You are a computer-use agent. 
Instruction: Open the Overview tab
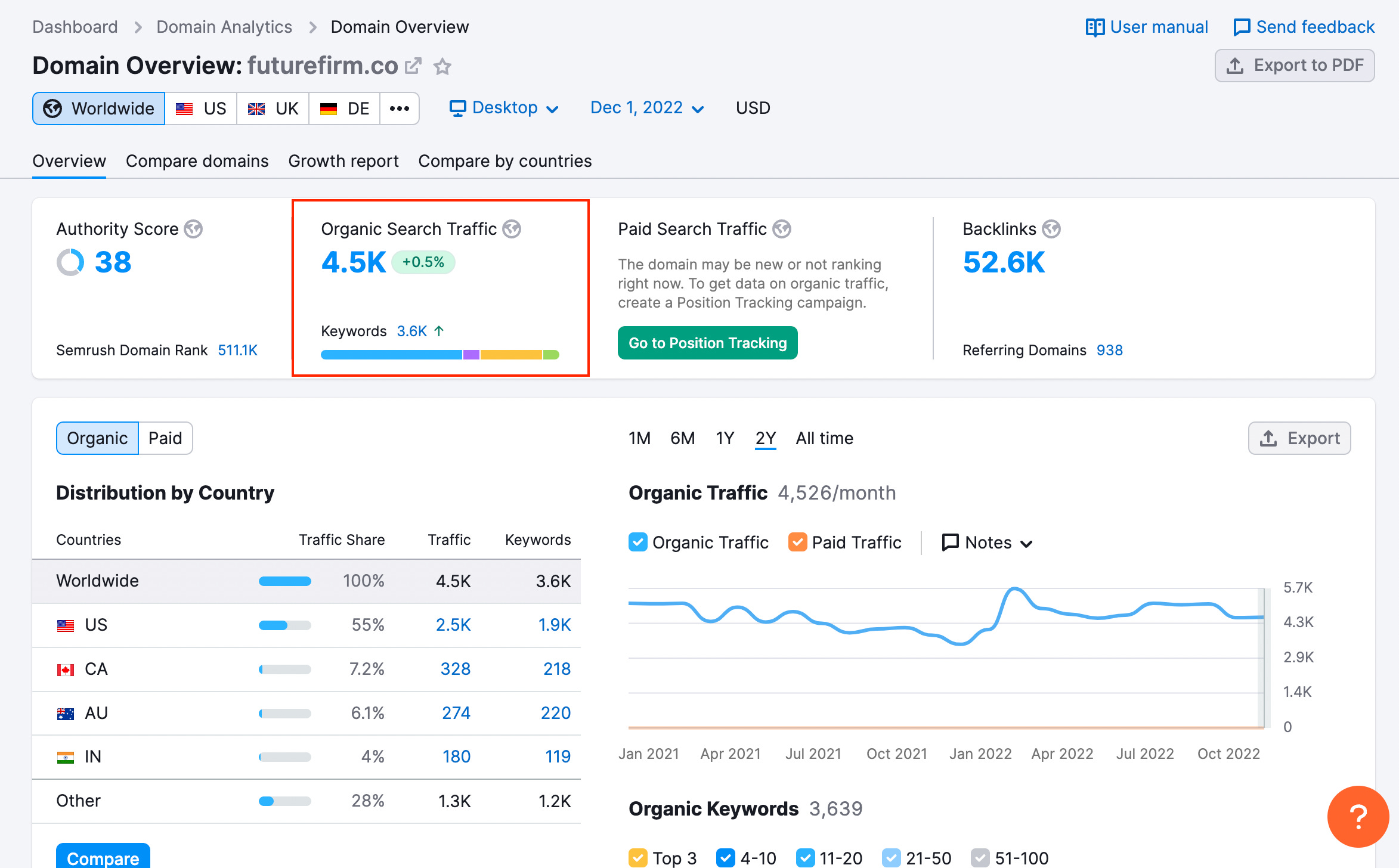click(x=69, y=161)
